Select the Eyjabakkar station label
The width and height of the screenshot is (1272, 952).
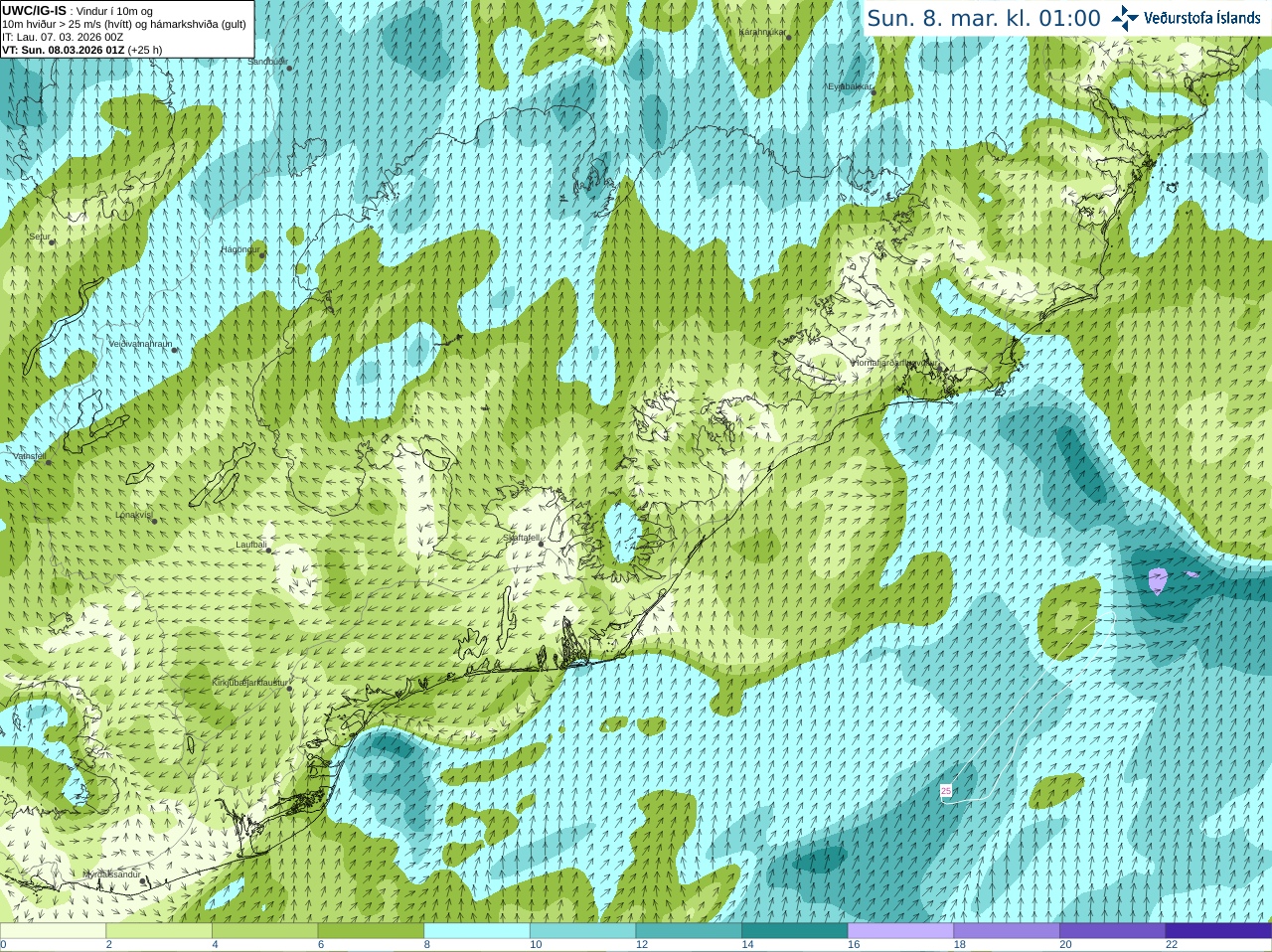[x=849, y=86]
